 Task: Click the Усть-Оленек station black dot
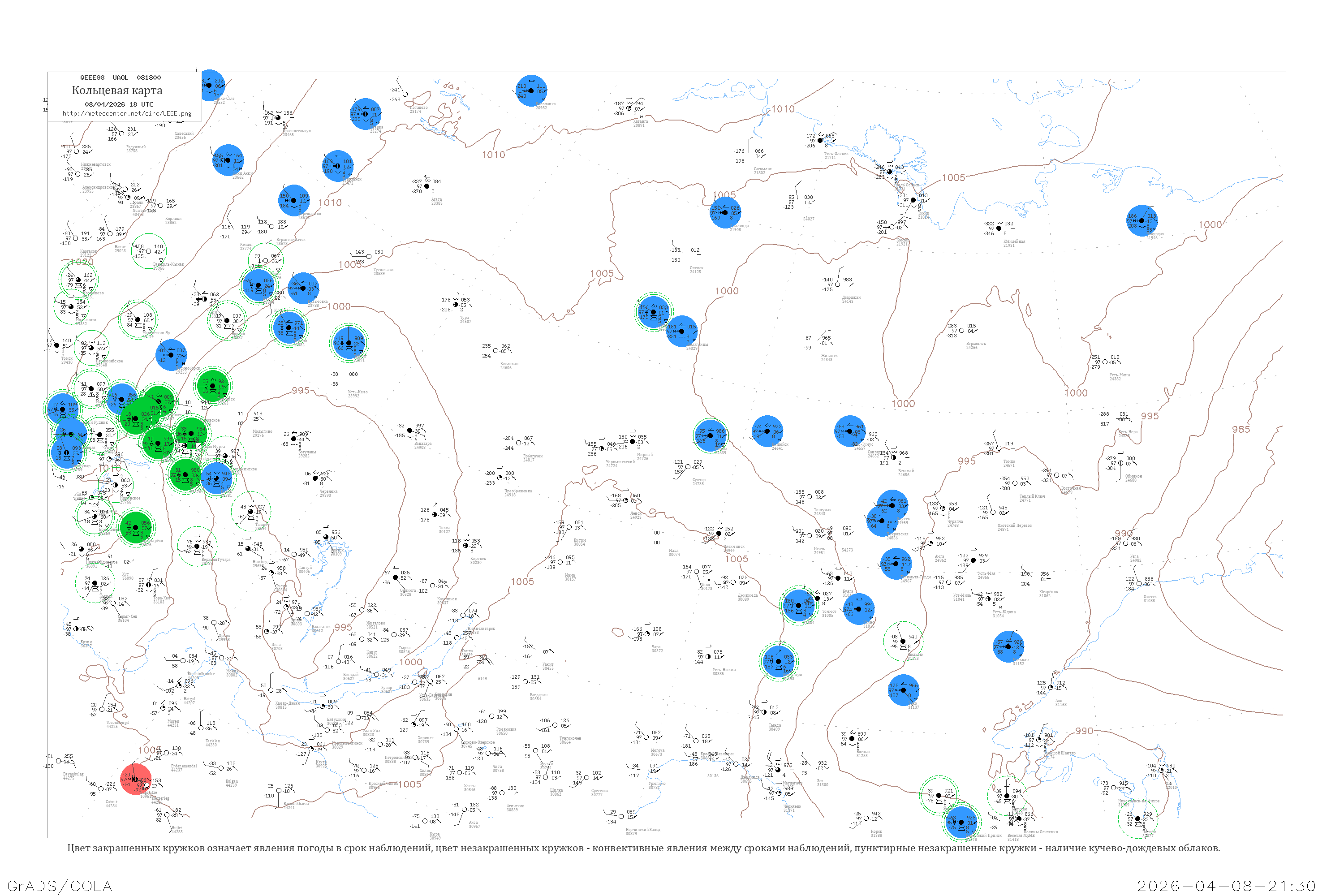coord(820,140)
